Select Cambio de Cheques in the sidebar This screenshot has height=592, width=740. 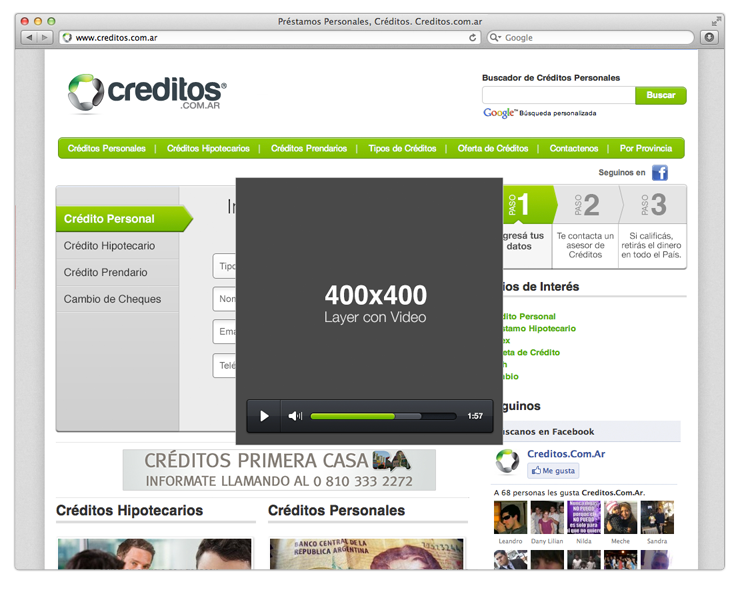(117, 299)
